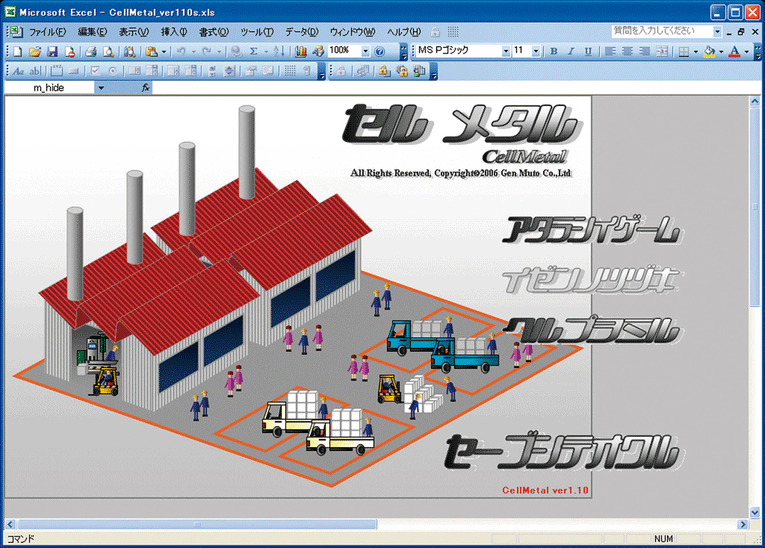Click the yellow fill color paint bucket
Image resolution: width=765 pixels, height=548 pixels.
click(709, 51)
